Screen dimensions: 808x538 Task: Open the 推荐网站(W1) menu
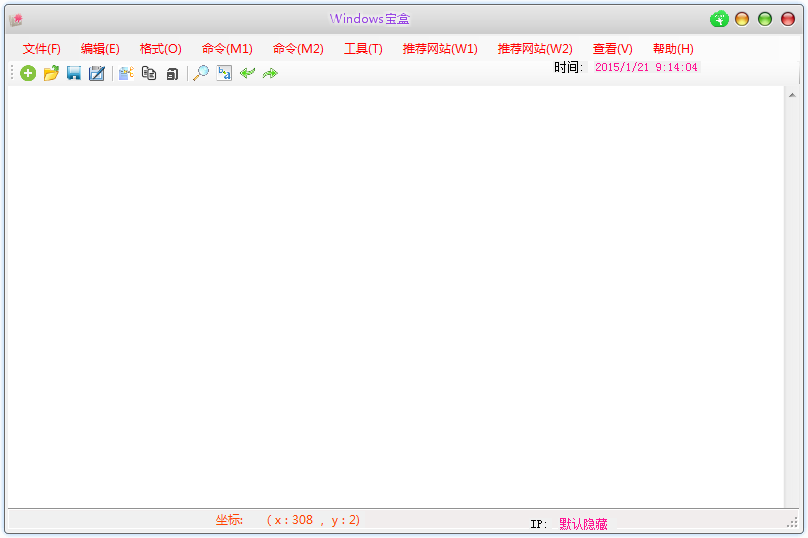point(440,49)
